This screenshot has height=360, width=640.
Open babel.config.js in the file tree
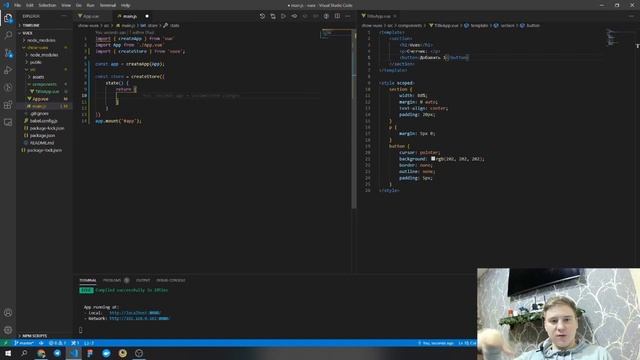(x=44, y=121)
